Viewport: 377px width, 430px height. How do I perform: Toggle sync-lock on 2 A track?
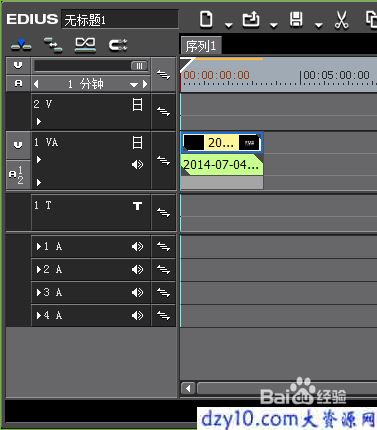point(163,269)
